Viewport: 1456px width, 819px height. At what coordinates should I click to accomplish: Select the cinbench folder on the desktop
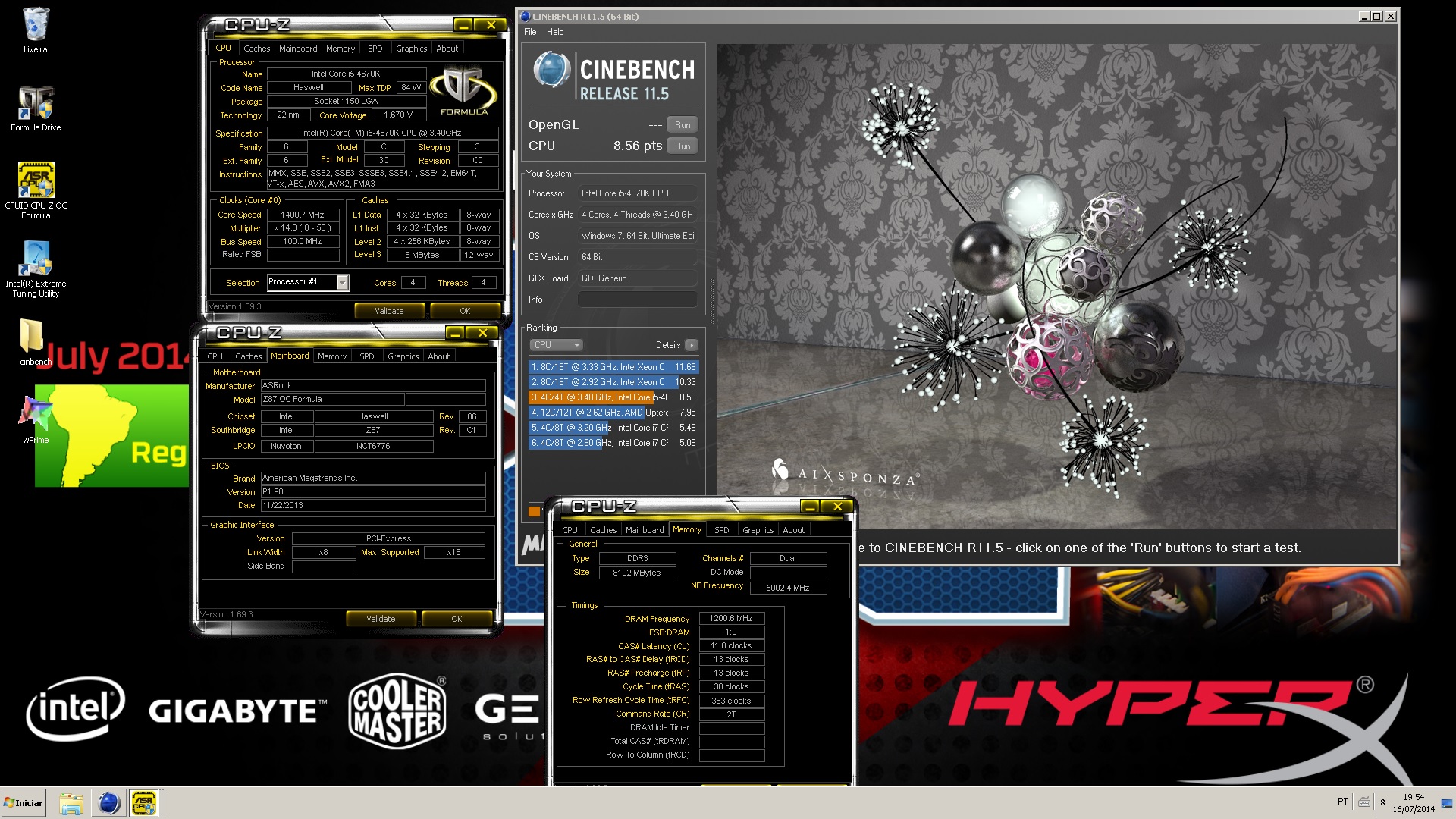pyautogui.click(x=33, y=343)
